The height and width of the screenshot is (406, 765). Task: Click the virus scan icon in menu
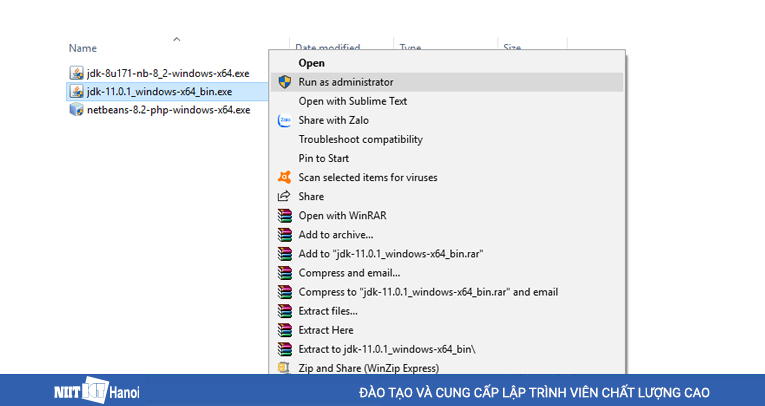click(284, 178)
